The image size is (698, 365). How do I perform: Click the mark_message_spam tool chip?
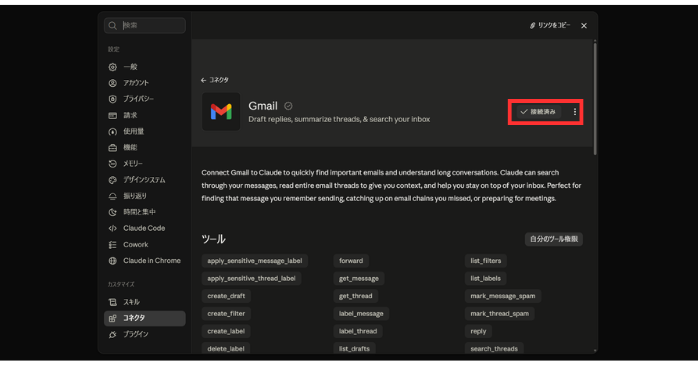coord(503,296)
